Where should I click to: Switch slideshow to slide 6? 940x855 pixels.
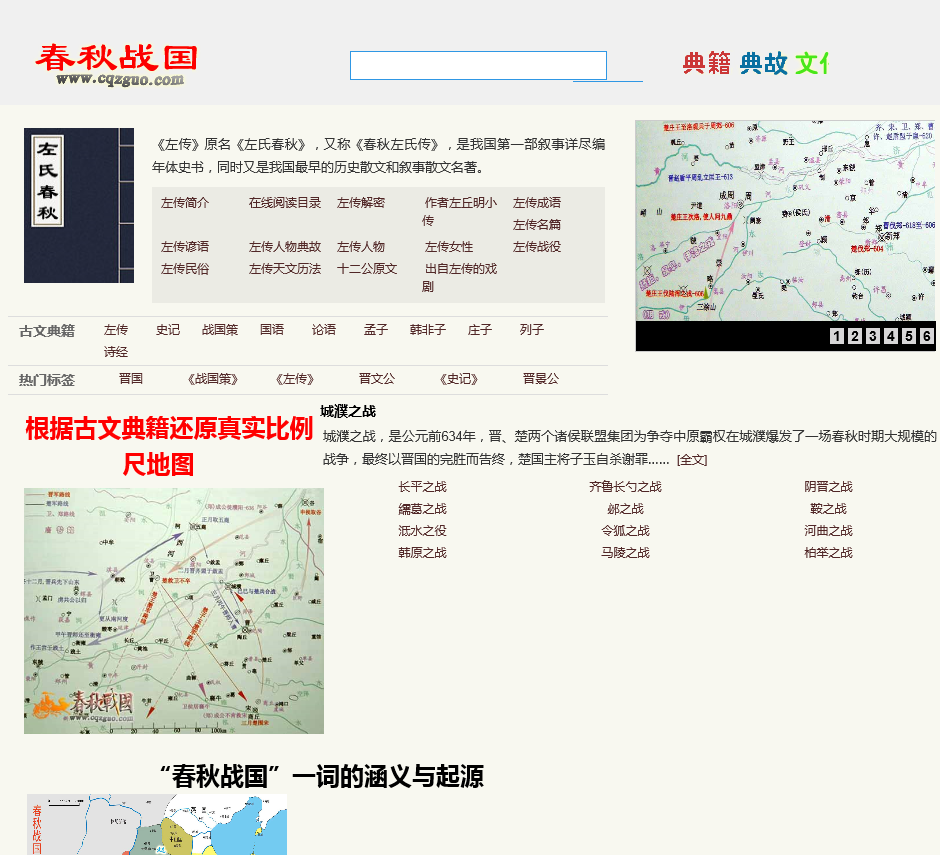(x=927, y=336)
